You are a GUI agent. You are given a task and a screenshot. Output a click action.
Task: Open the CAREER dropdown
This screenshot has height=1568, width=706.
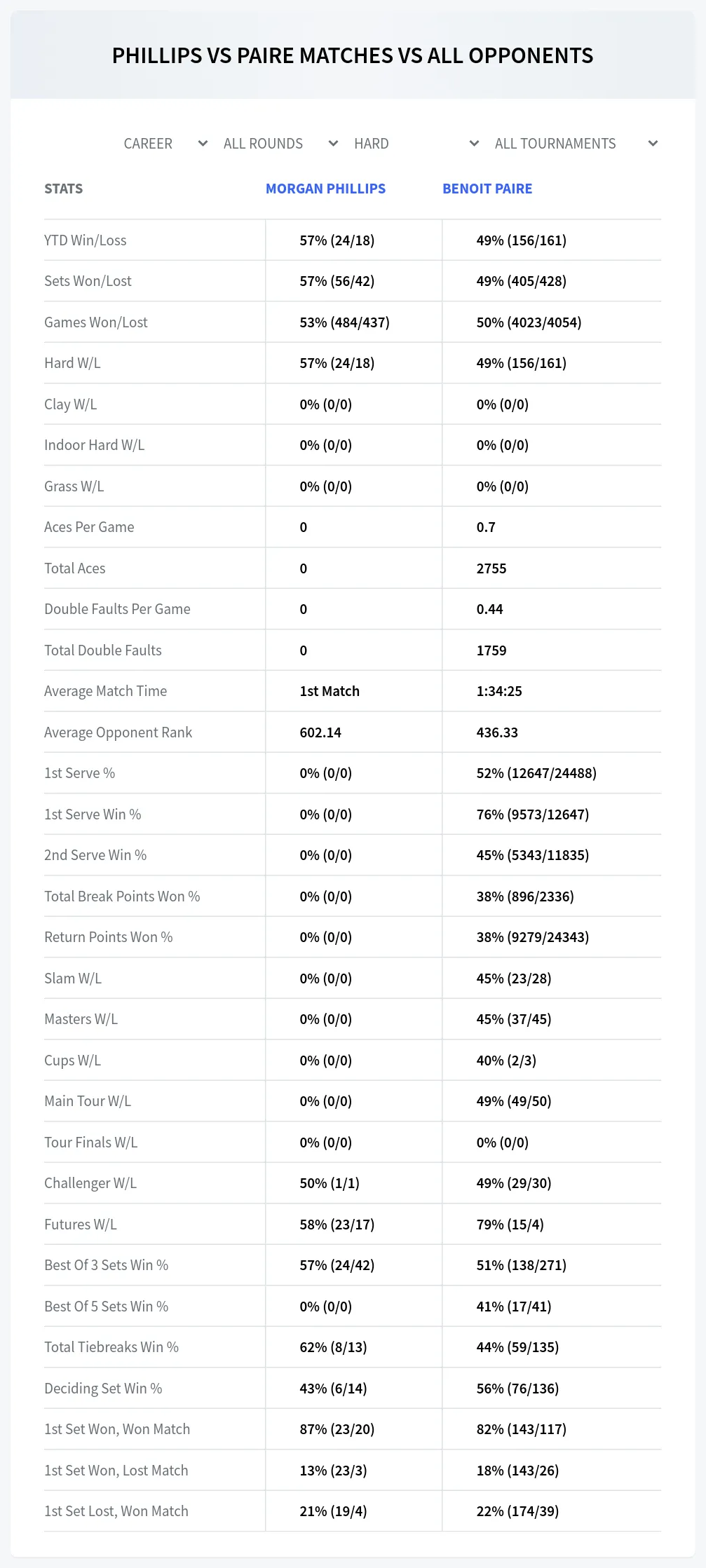pos(165,144)
